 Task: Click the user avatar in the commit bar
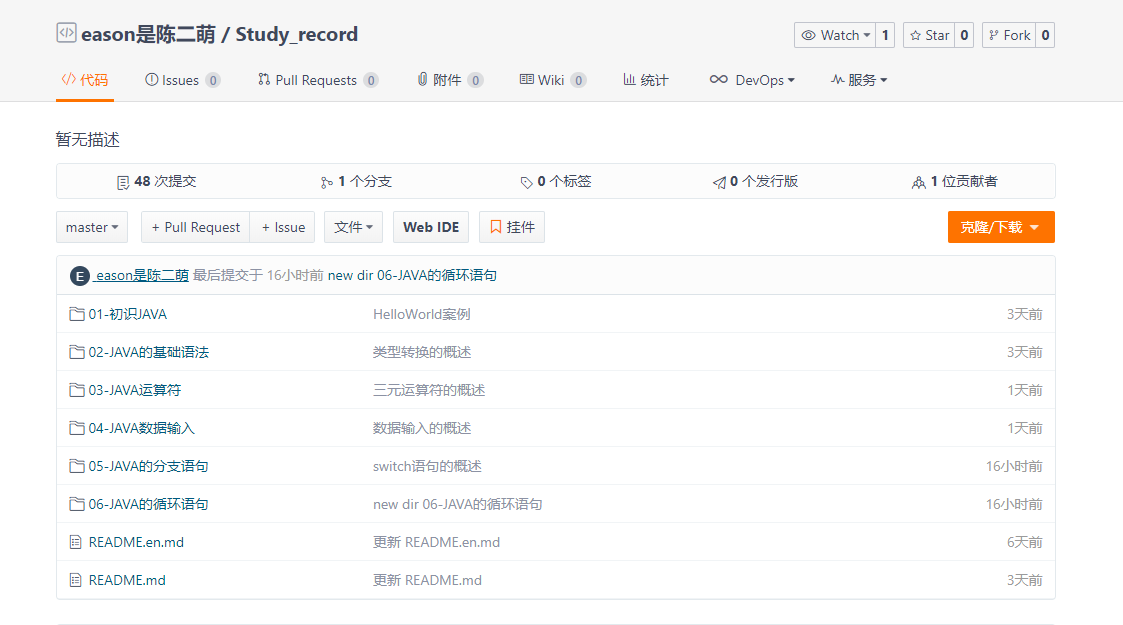coord(80,276)
